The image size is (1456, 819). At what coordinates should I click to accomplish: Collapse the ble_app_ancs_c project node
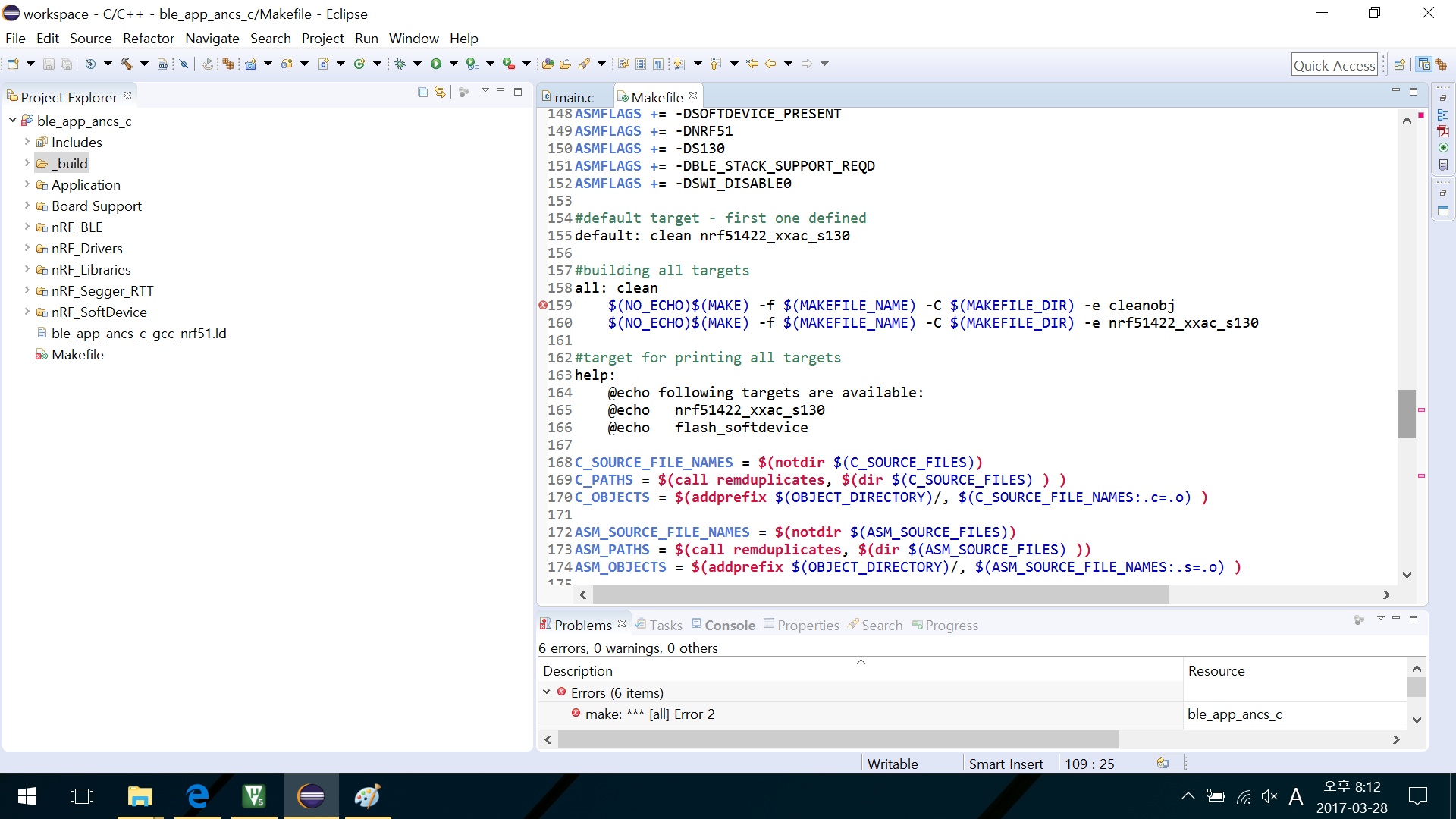click(x=12, y=121)
